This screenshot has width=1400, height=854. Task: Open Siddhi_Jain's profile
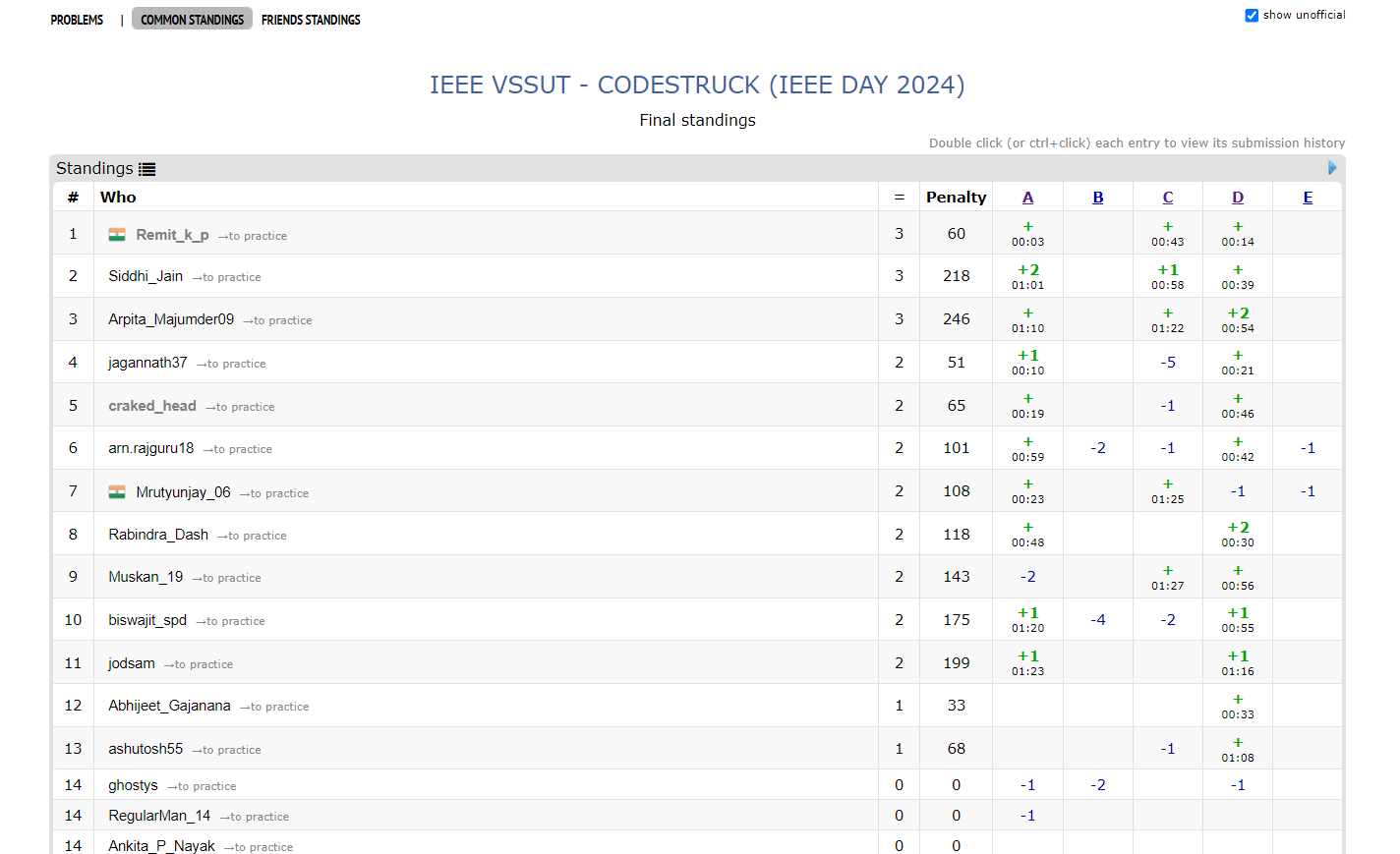146,276
